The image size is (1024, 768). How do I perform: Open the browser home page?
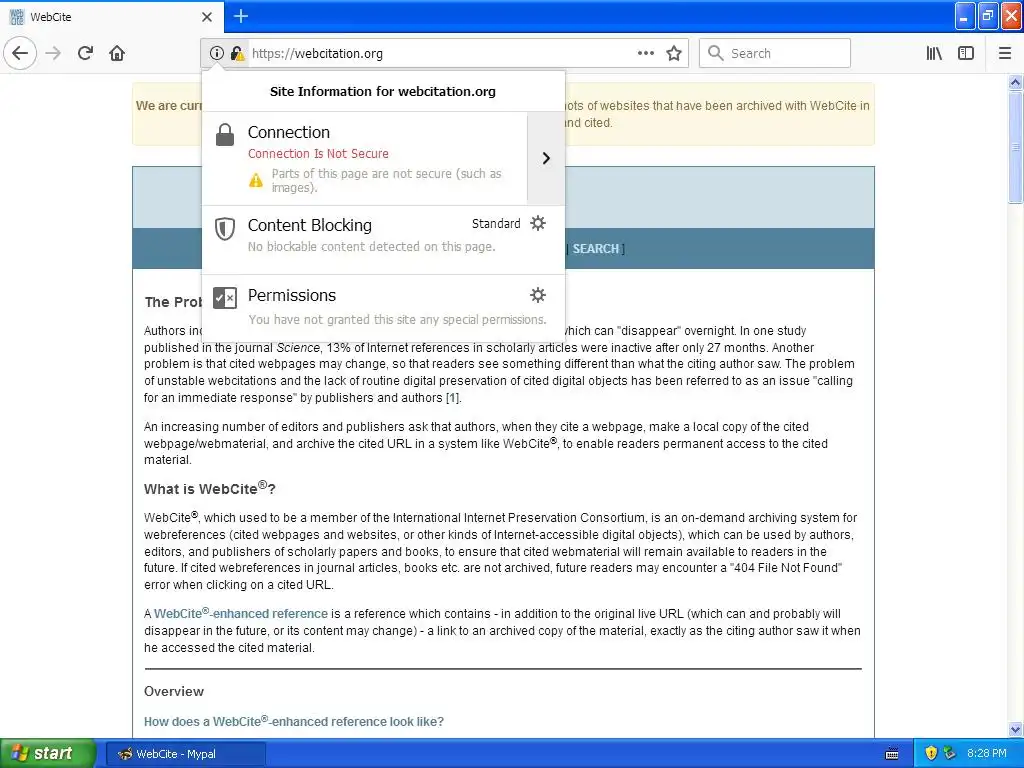click(117, 53)
